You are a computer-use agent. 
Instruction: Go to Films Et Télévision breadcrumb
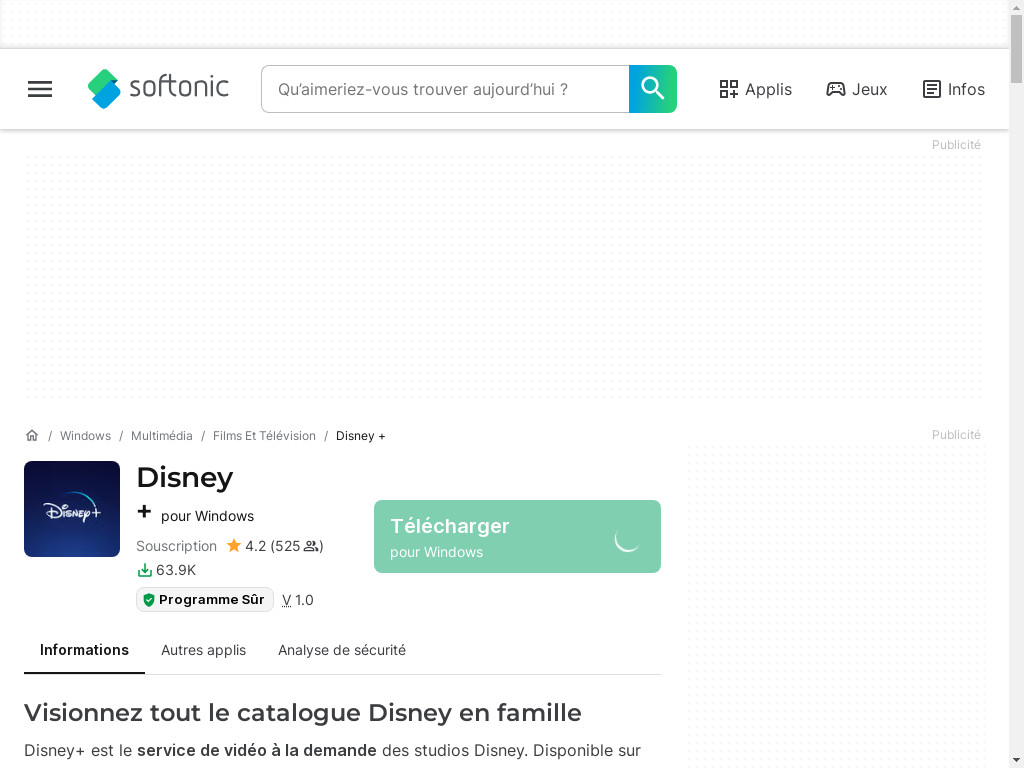pos(264,436)
